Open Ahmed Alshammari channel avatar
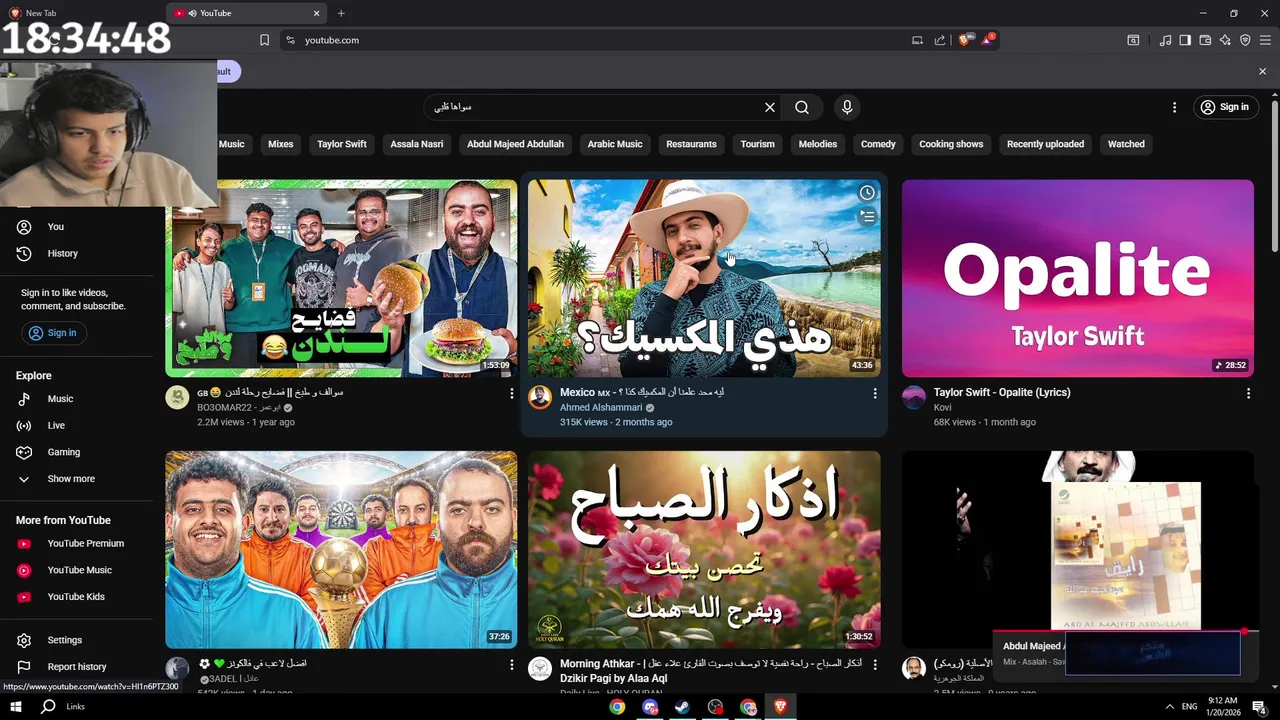The width and height of the screenshot is (1280, 720). pos(540,397)
